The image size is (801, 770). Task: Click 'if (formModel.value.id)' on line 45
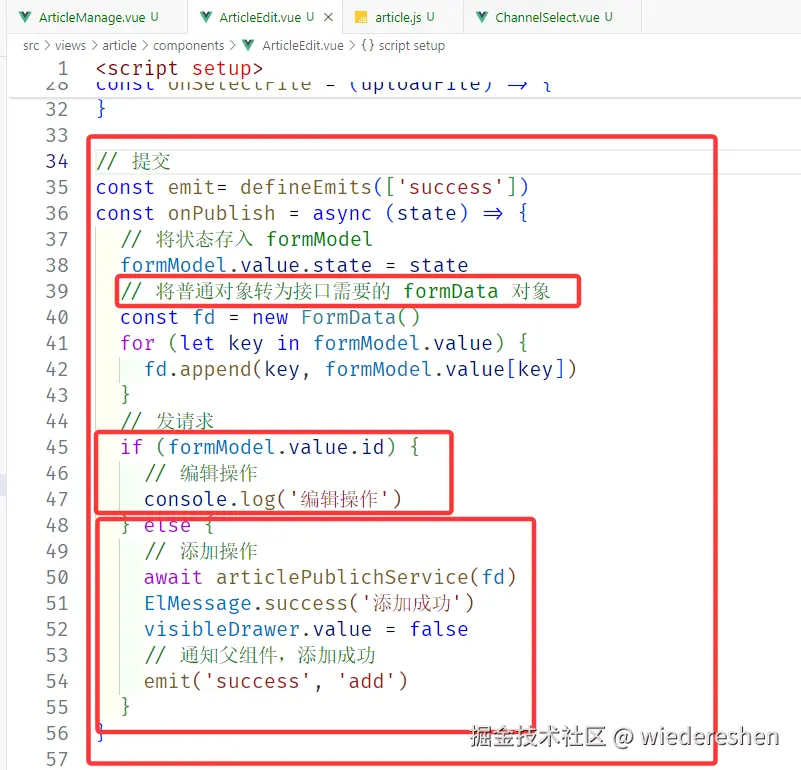258,448
